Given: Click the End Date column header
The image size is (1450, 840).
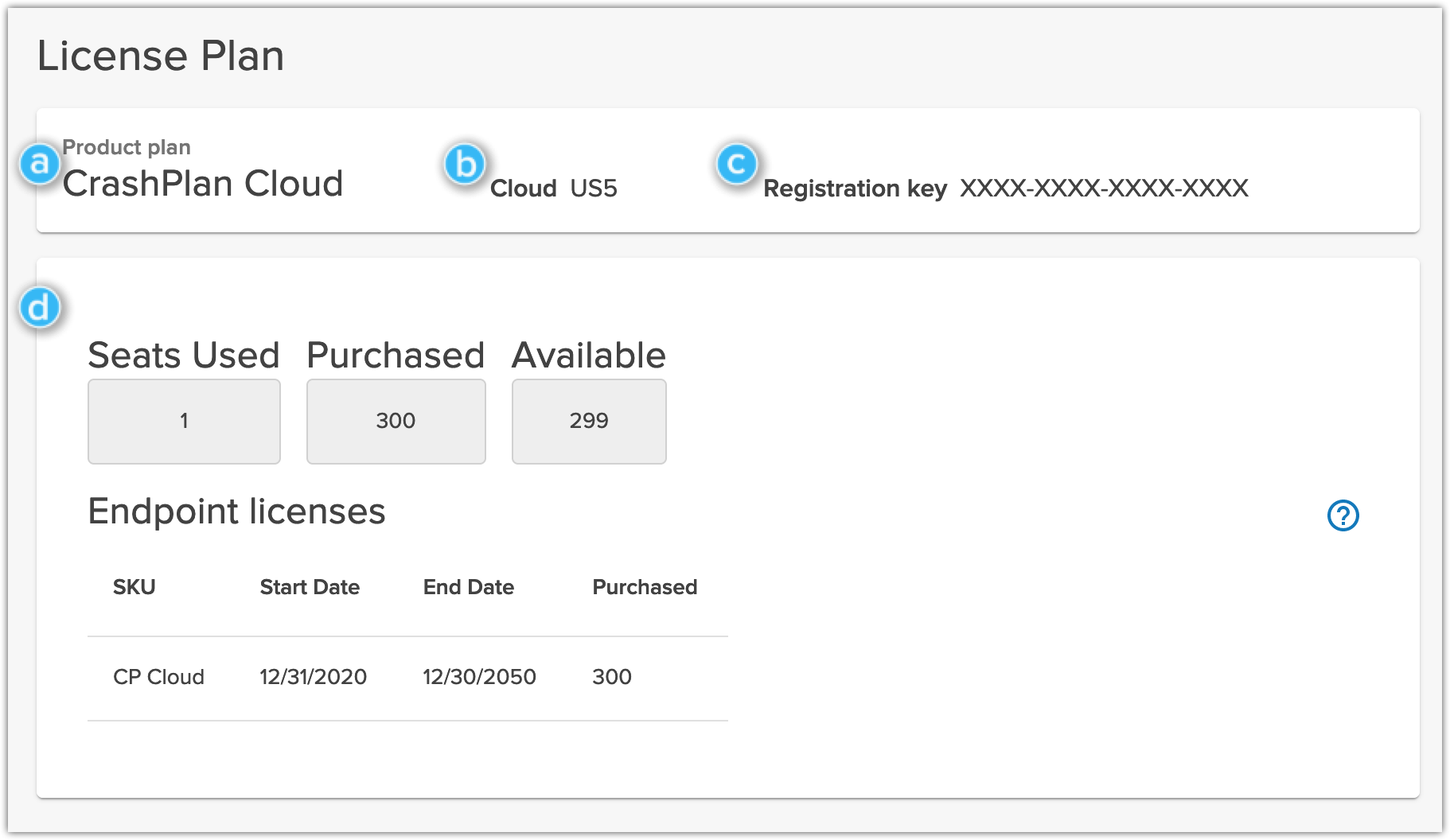Looking at the screenshot, I should (469, 587).
